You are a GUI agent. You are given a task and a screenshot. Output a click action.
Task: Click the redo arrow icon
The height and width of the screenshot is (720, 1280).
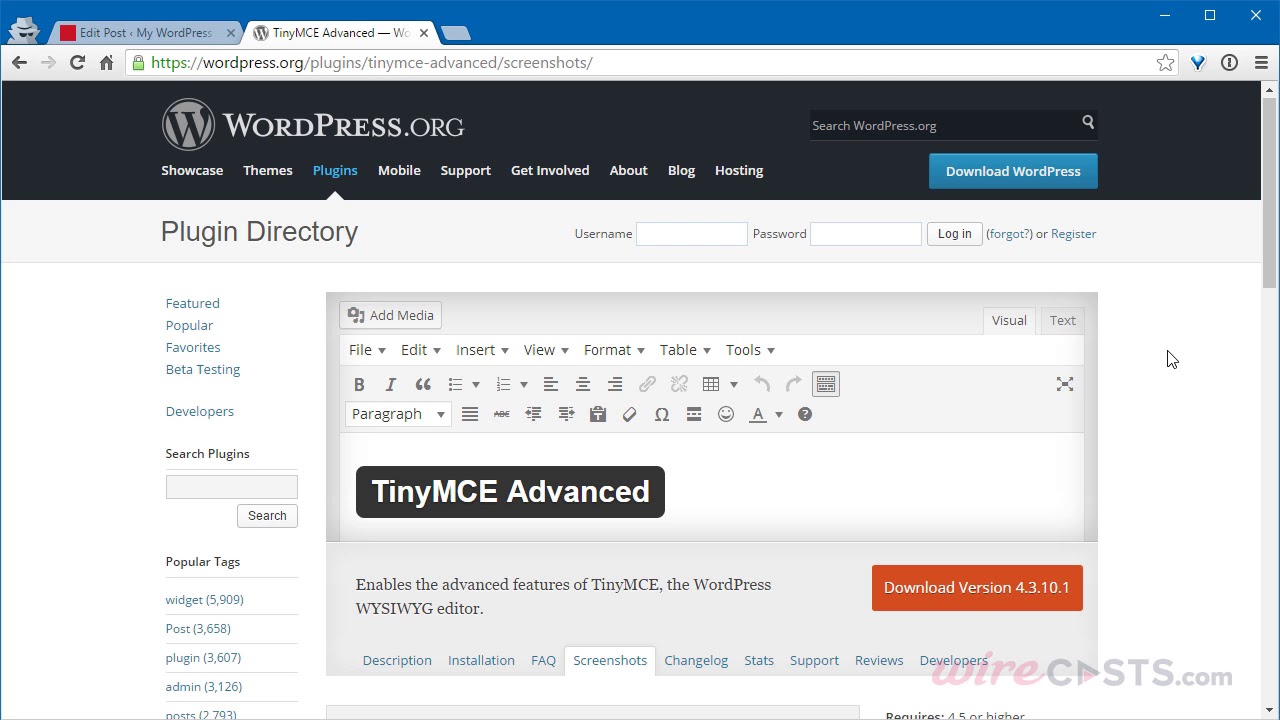794,384
